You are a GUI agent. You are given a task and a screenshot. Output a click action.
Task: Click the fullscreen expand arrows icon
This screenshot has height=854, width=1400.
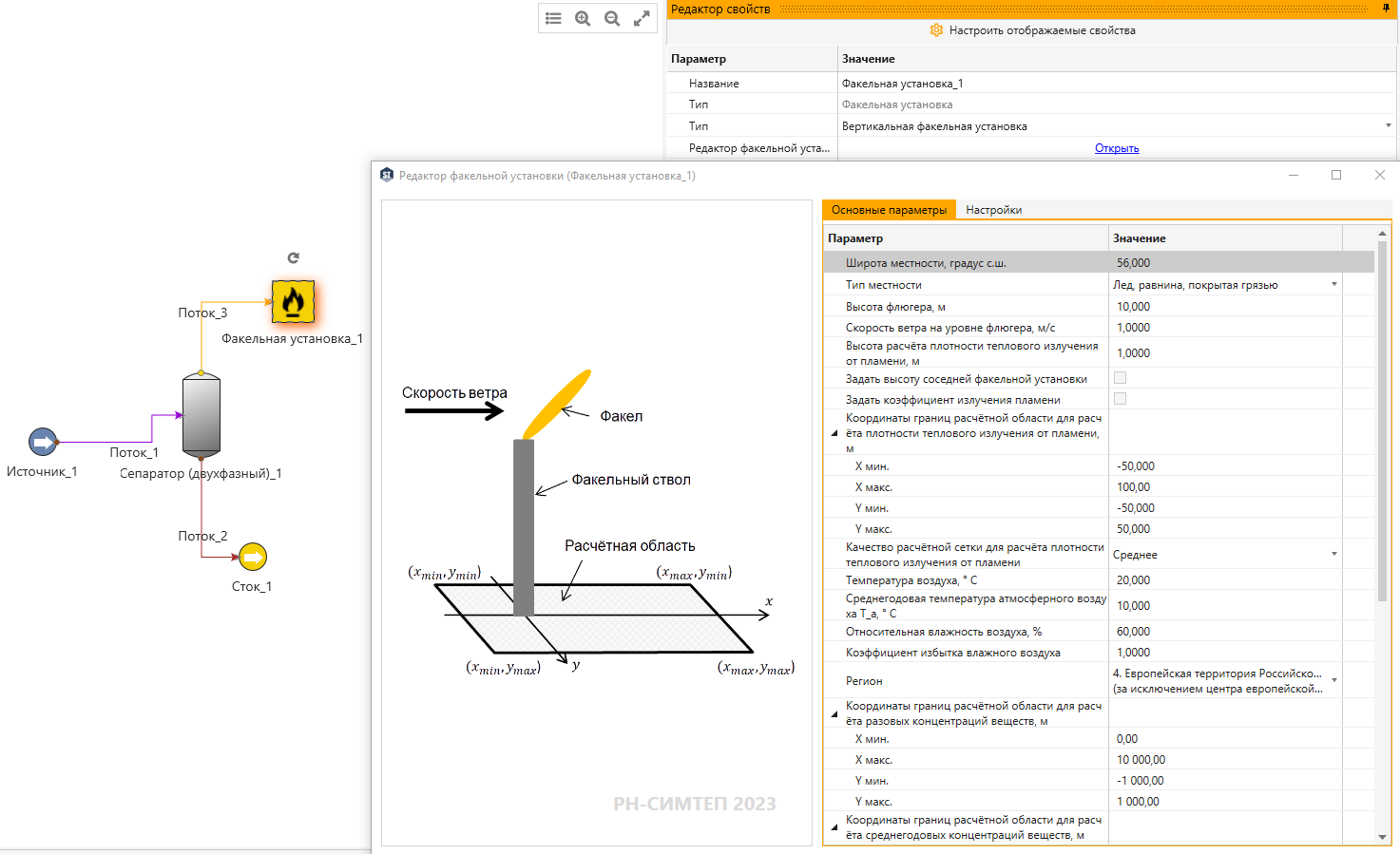pyautogui.click(x=642, y=18)
